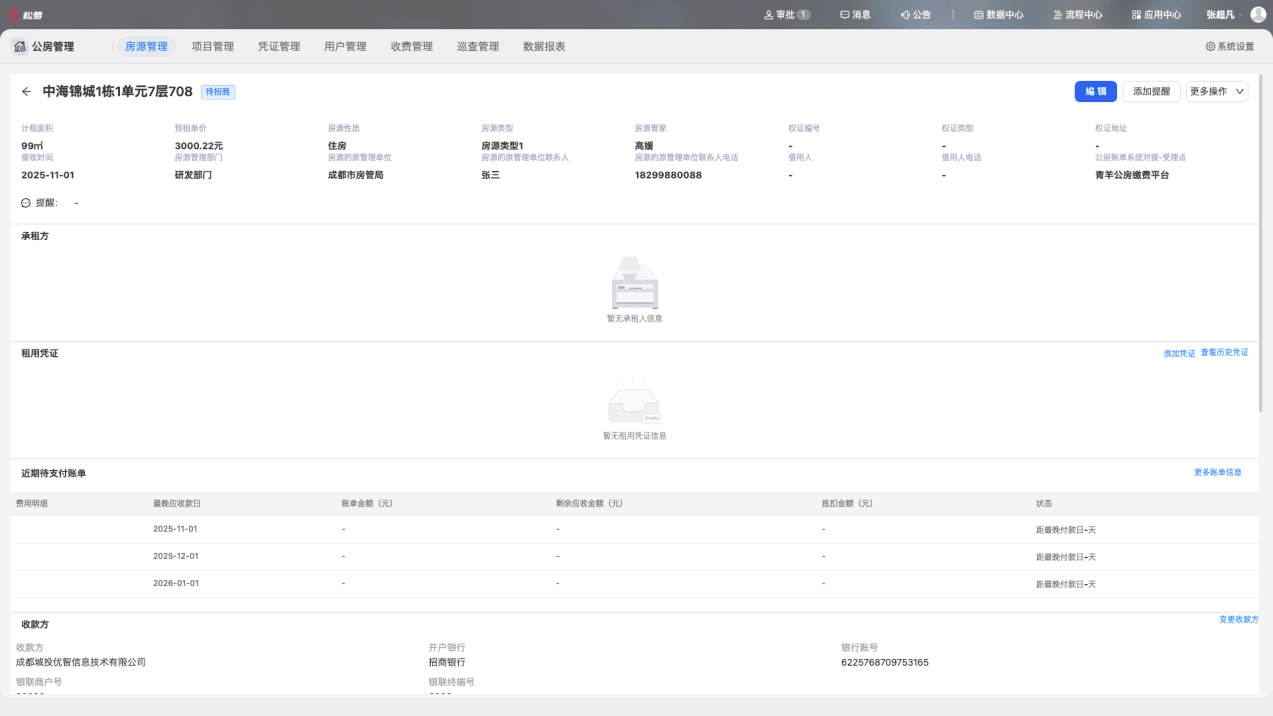Click the 青羊公房缴费平台 value
1273x716 pixels.
coord(1132,175)
